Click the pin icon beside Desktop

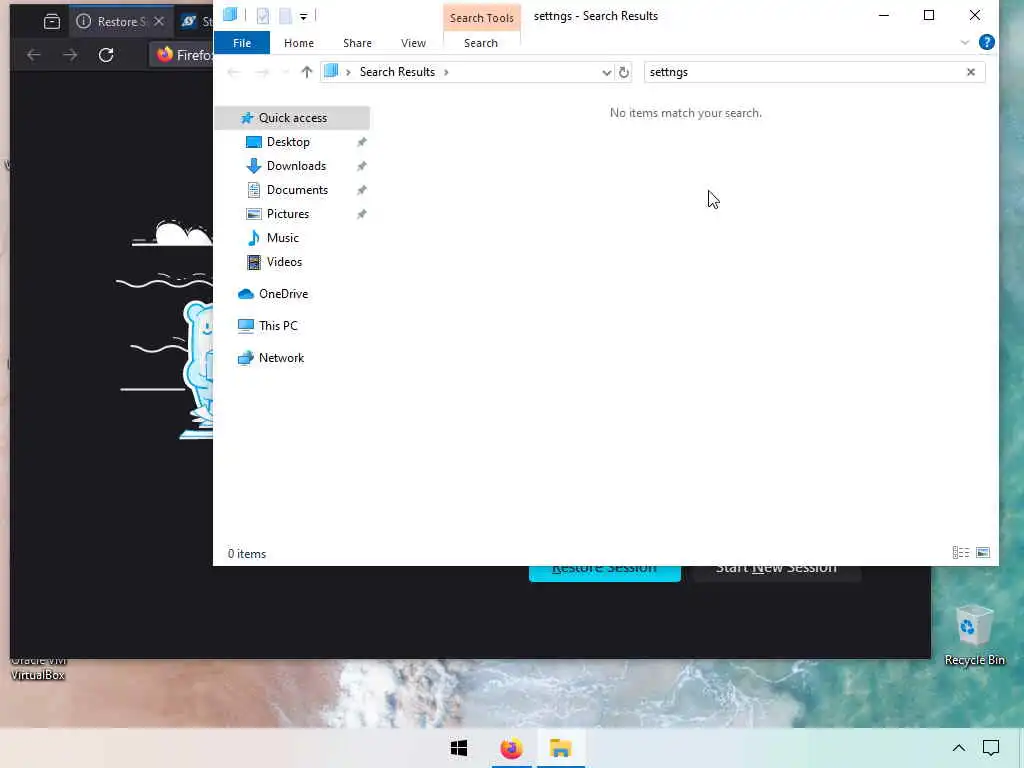(361, 142)
